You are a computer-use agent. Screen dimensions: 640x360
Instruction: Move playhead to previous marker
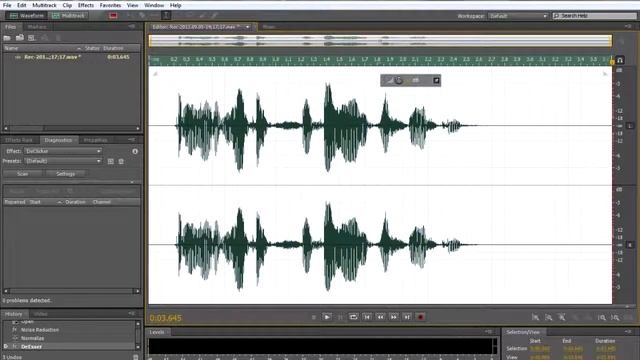(x=367, y=317)
